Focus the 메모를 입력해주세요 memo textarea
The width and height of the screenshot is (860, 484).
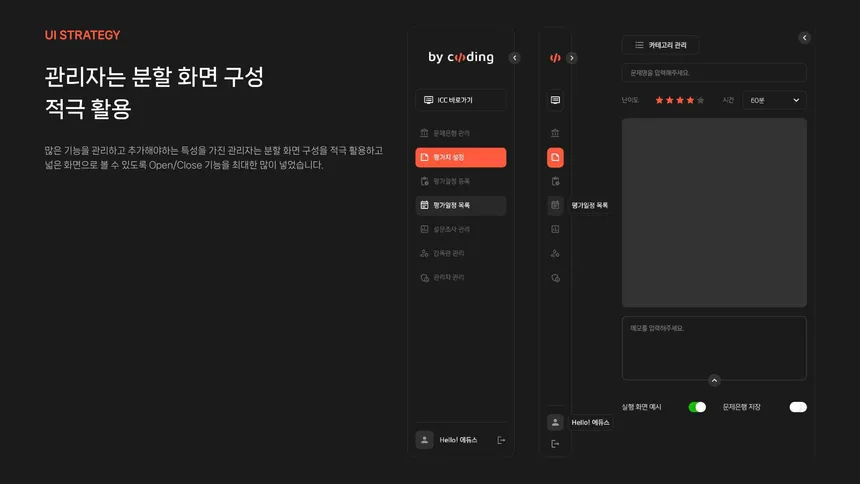[x=714, y=348]
